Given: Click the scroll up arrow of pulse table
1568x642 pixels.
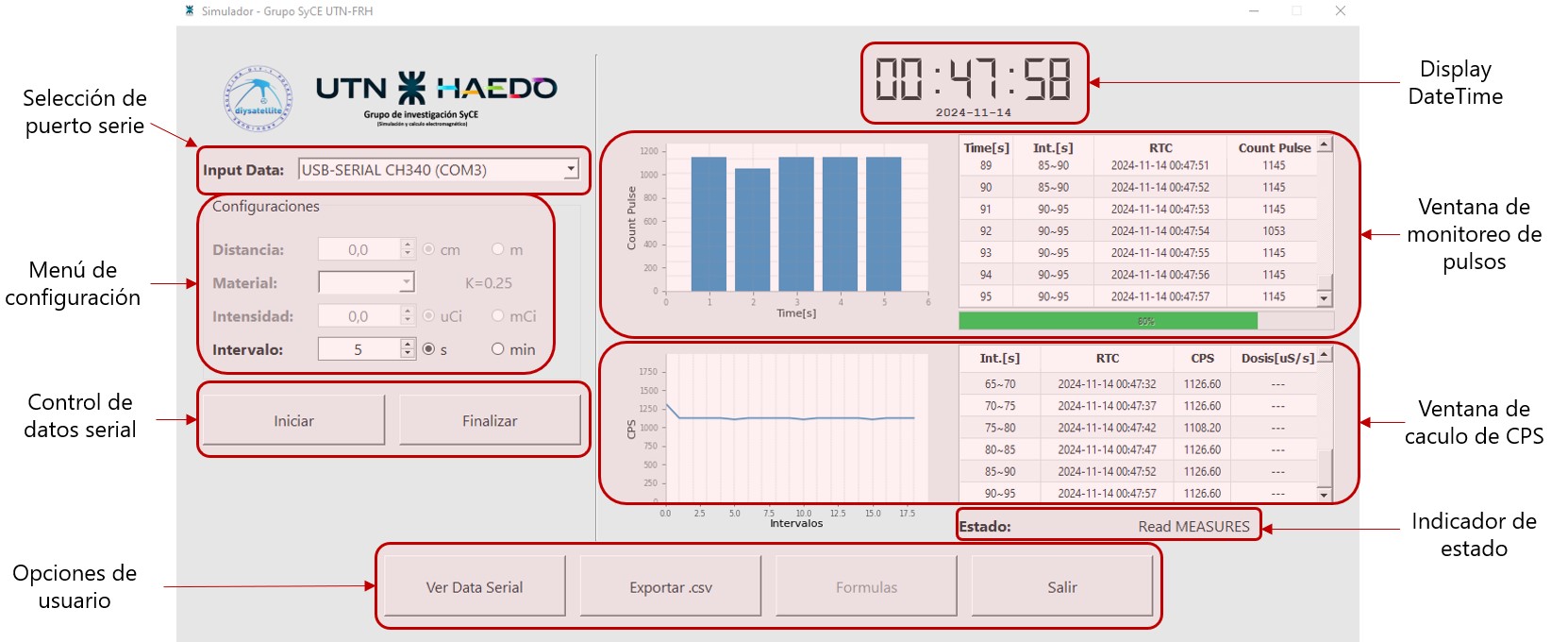Looking at the screenshot, I should pyautogui.click(x=1325, y=145).
